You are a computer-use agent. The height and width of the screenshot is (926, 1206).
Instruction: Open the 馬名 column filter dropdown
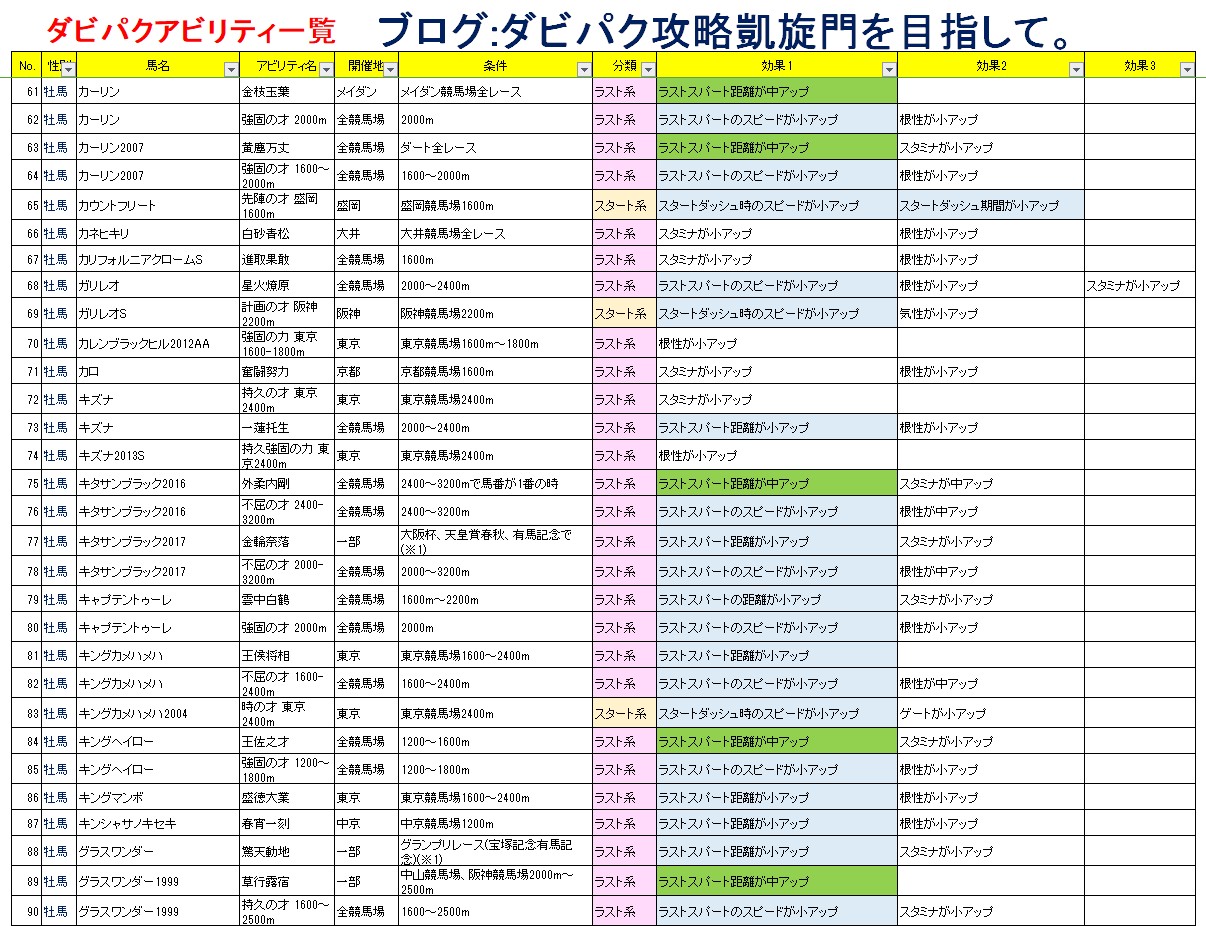click(231, 70)
